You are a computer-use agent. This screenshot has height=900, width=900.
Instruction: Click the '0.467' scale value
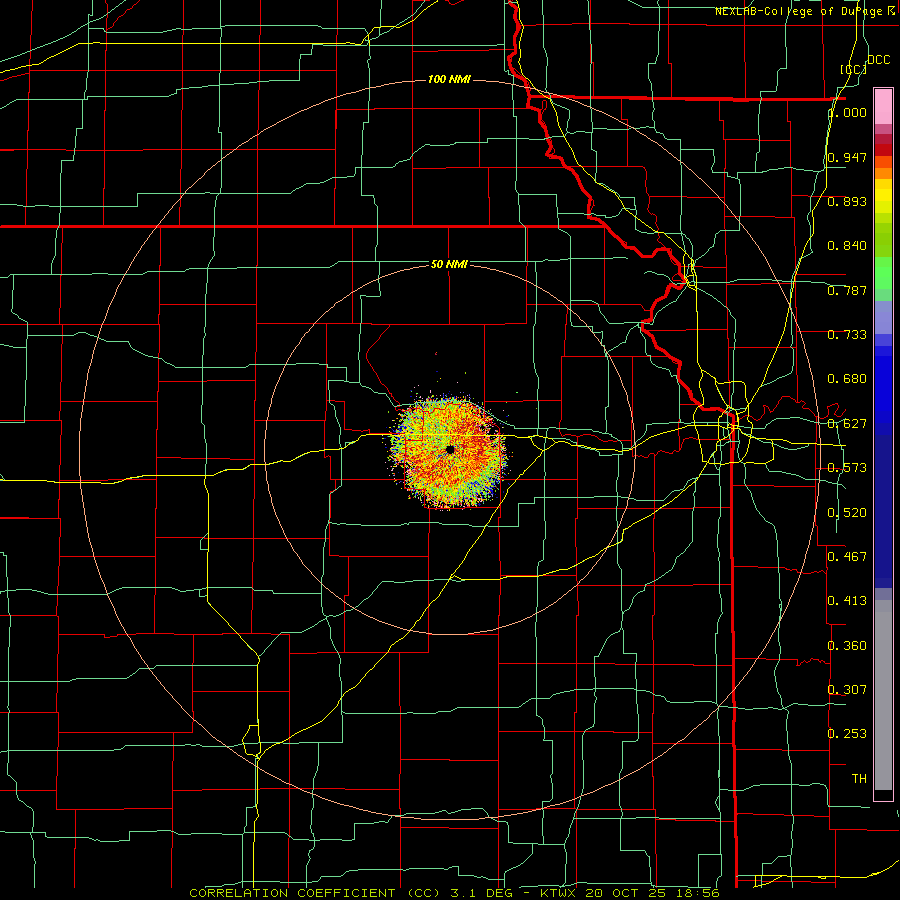[847, 557]
